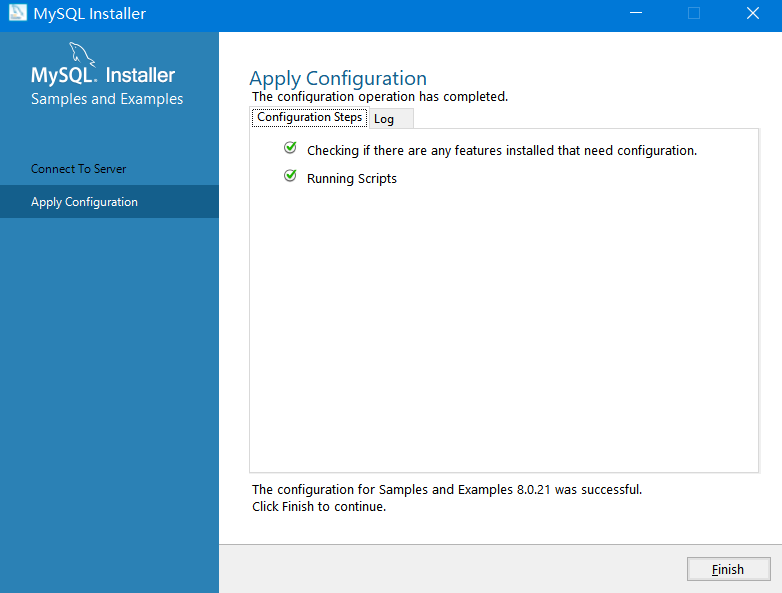Click green checkmark next to Running Scripts
The width and height of the screenshot is (782, 593).
coord(290,176)
